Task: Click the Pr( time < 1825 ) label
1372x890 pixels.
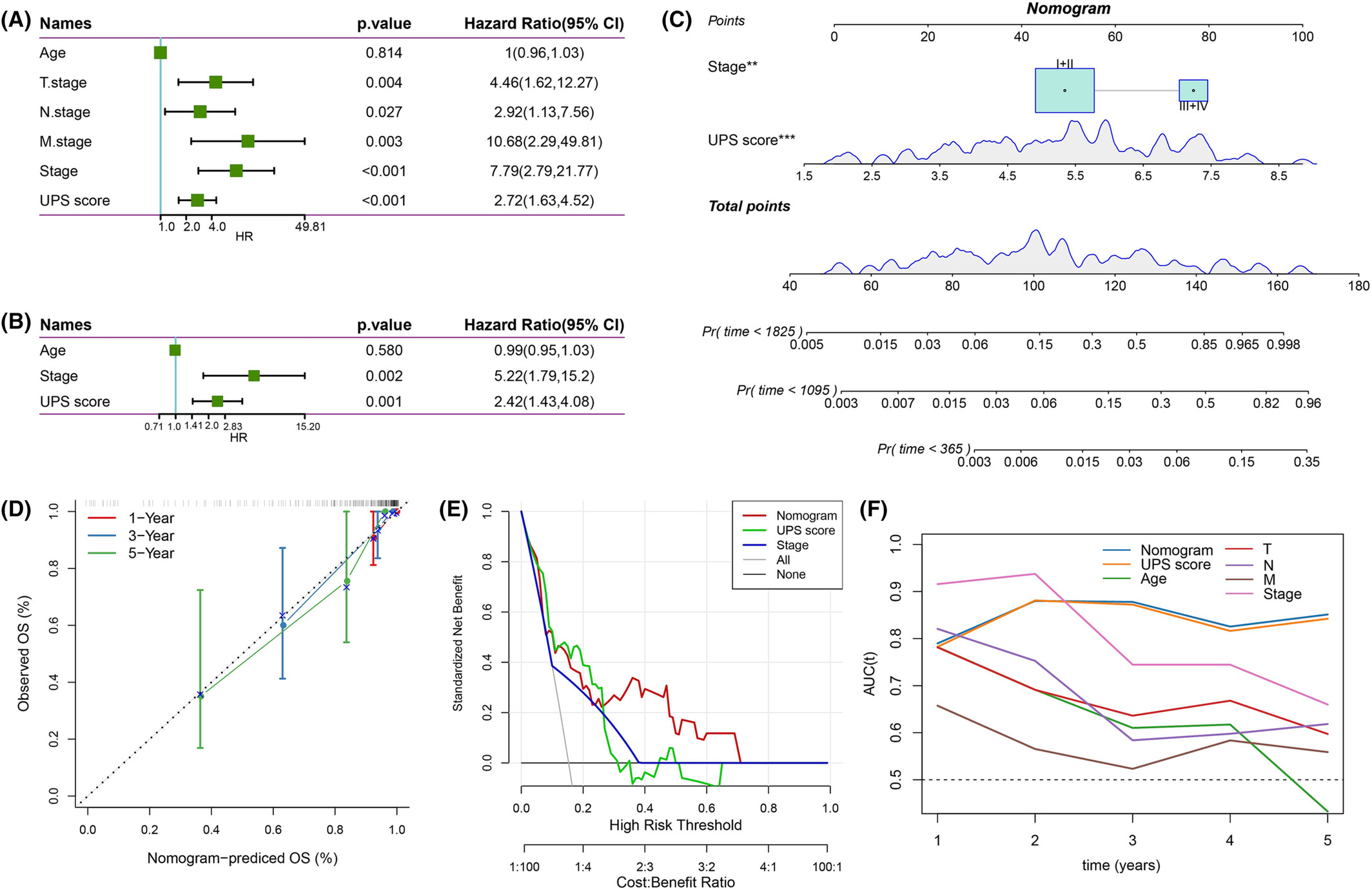Action: coord(752,331)
